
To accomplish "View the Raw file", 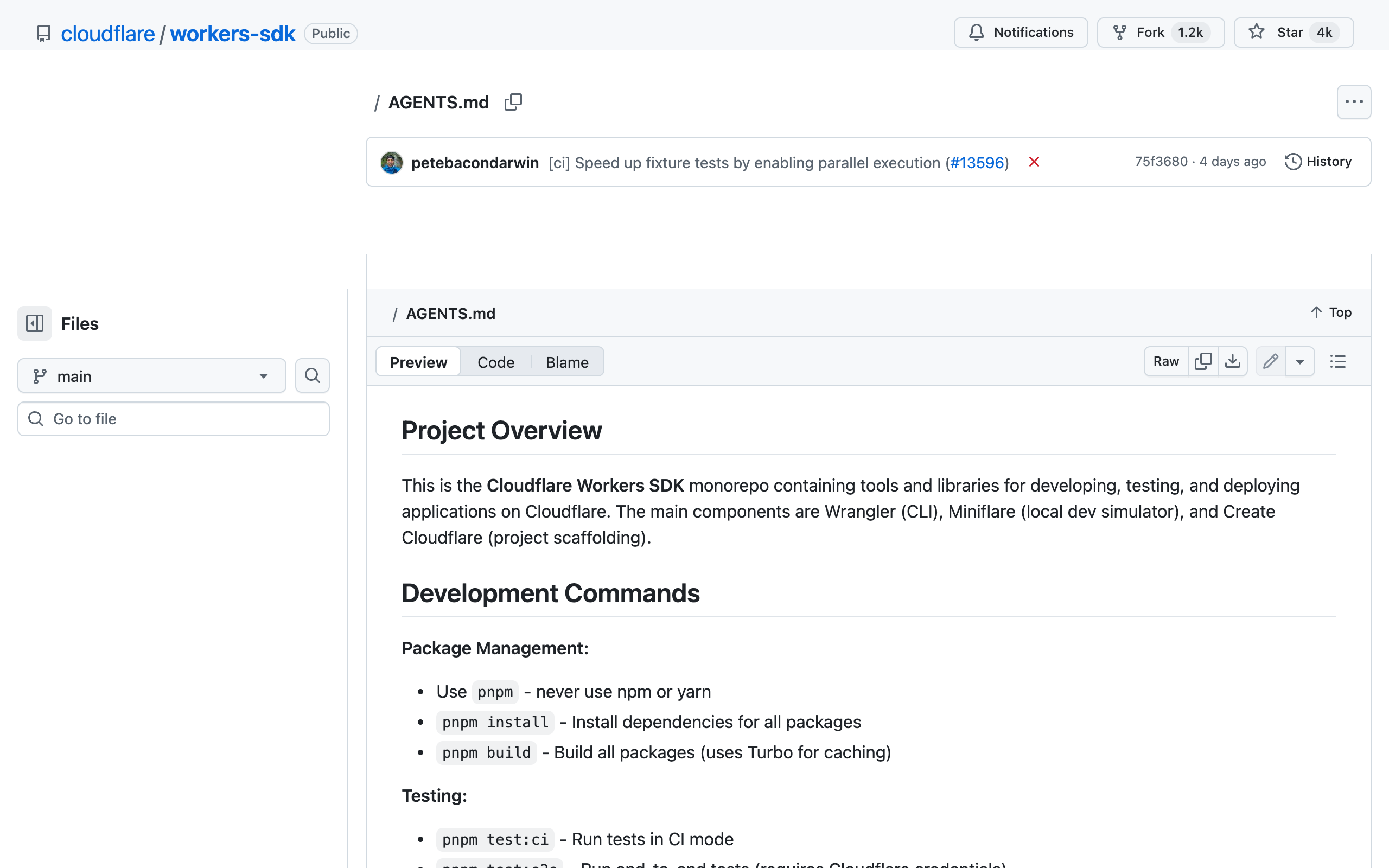I will (x=1165, y=361).
